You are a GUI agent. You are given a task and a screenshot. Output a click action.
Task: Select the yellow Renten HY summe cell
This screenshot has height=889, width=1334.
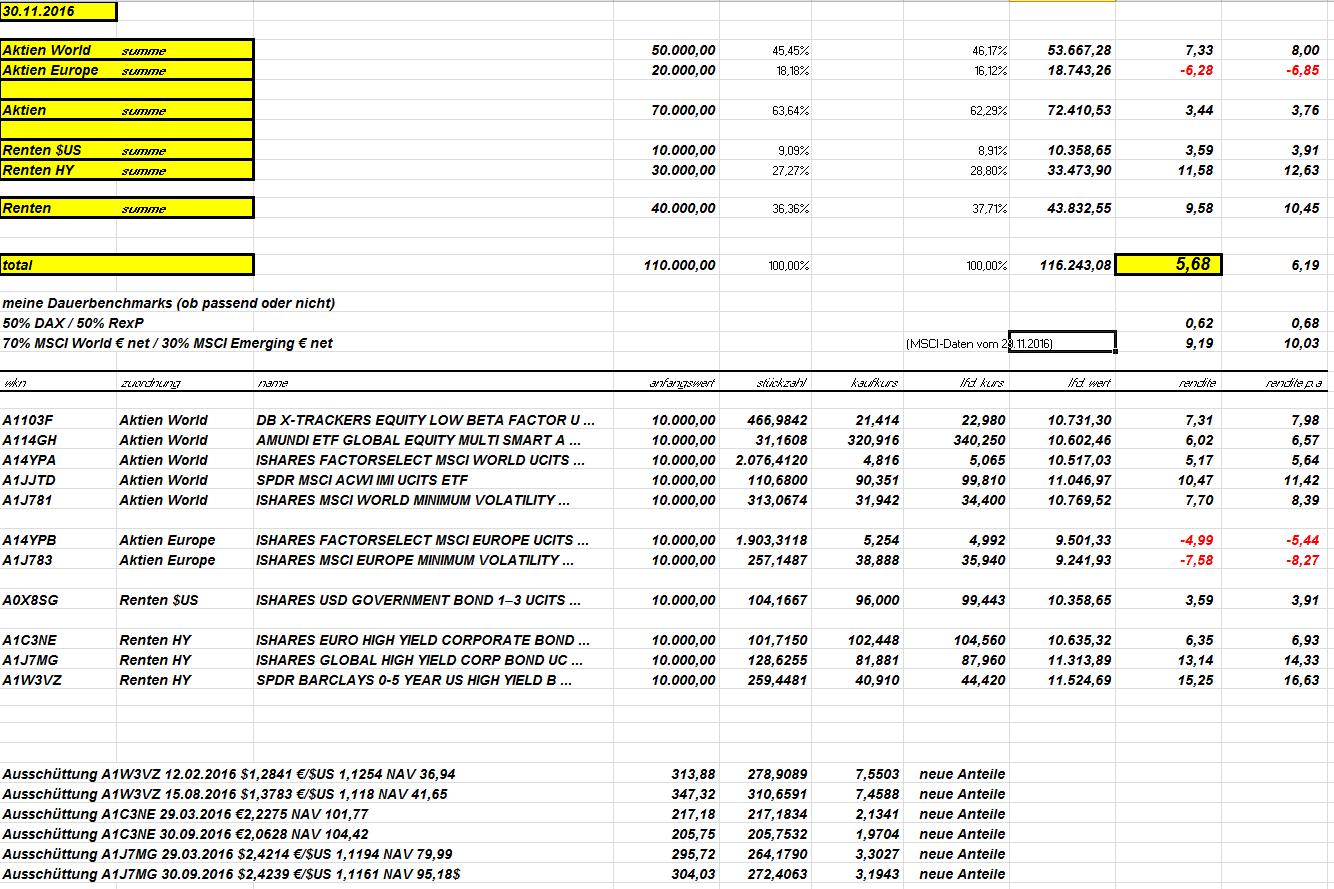(127, 170)
